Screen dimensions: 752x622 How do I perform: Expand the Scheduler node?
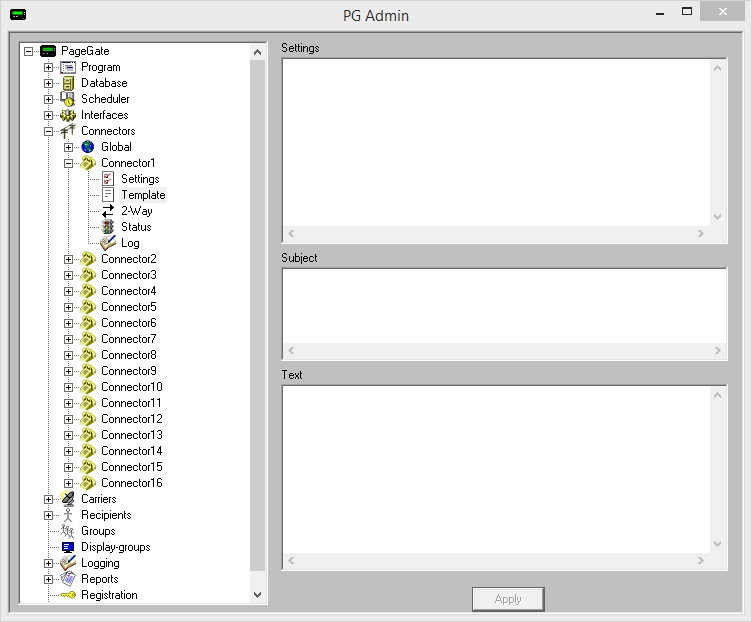point(48,99)
